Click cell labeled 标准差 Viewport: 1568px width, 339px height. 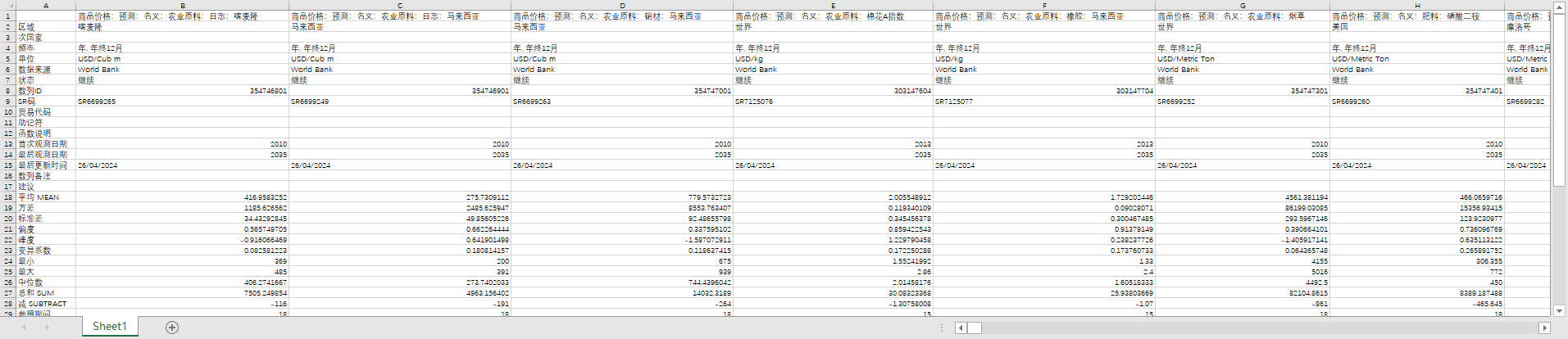coord(46,219)
